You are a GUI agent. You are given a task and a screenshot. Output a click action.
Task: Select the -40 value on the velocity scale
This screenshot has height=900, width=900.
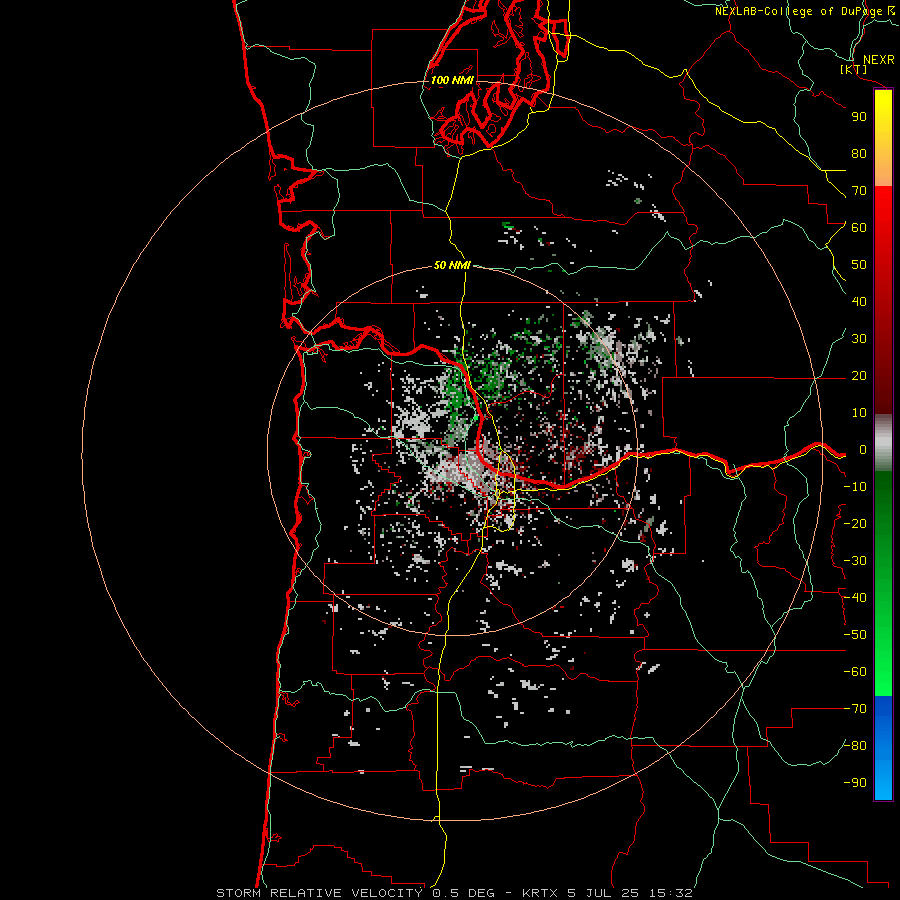(x=855, y=598)
